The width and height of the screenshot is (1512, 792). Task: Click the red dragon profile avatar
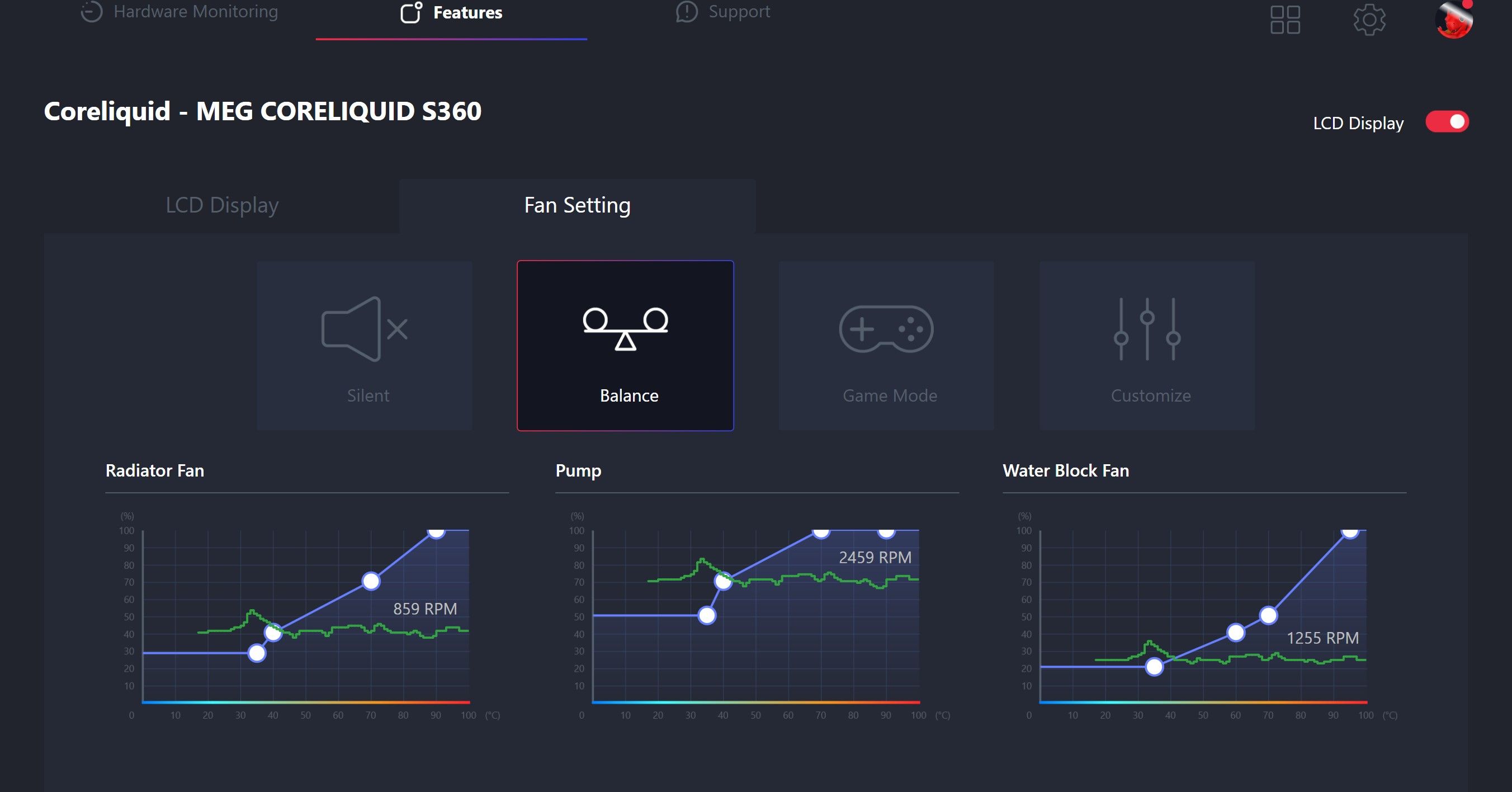pos(1453,20)
